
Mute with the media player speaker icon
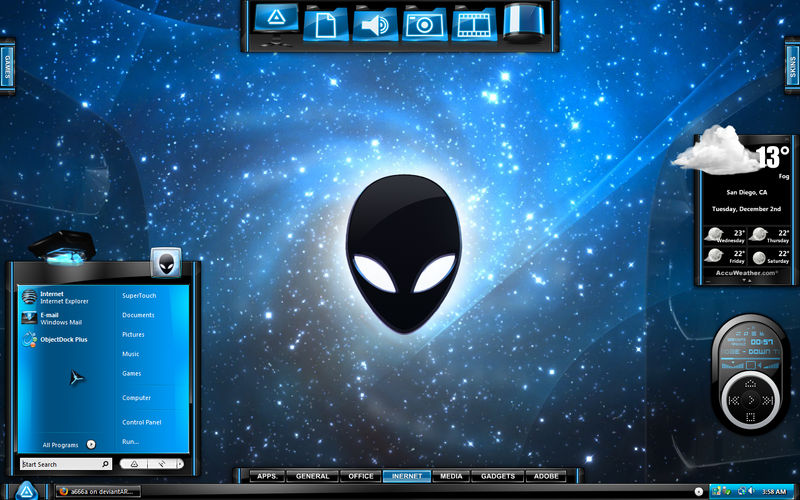point(758,365)
